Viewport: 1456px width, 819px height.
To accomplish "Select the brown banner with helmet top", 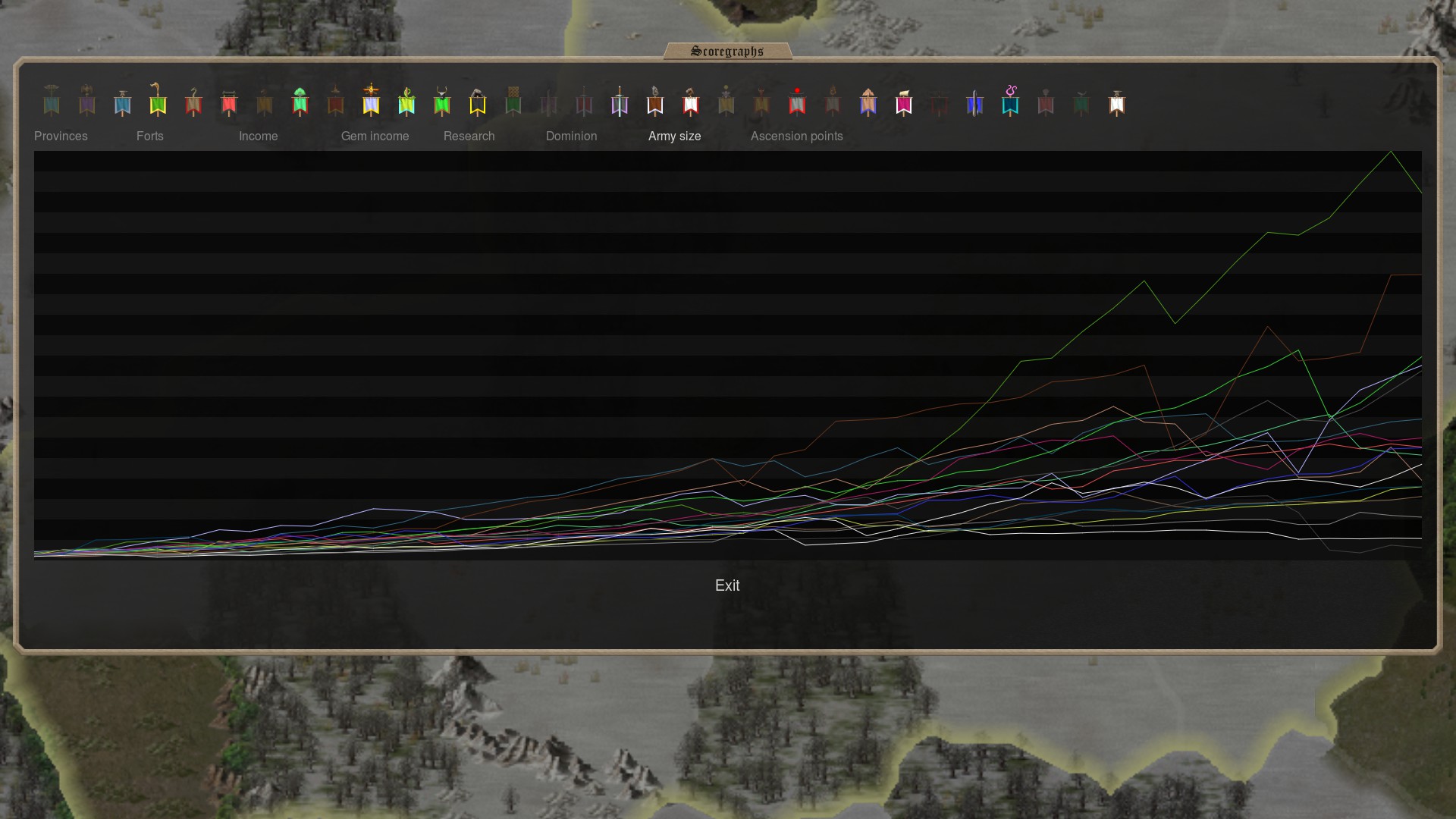I will [x=655, y=100].
